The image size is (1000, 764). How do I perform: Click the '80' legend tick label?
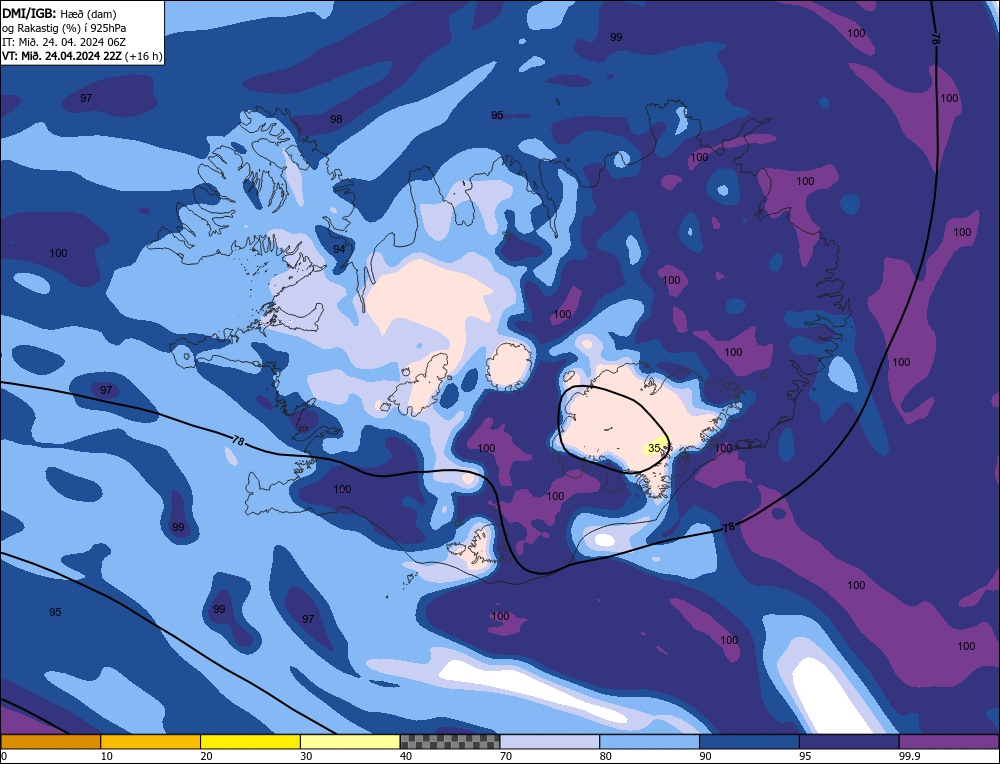click(x=606, y=756)
